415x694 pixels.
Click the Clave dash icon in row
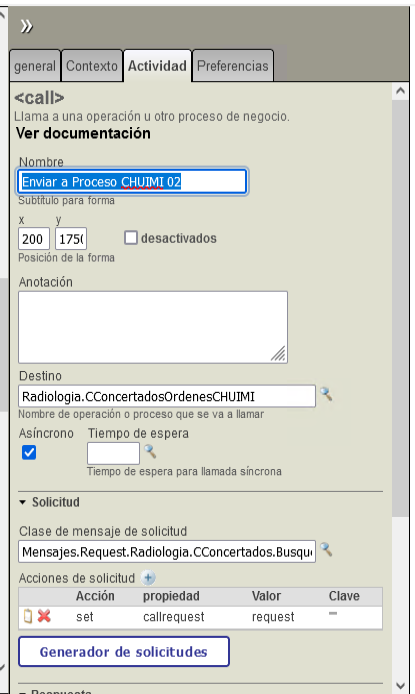[333, 613]
